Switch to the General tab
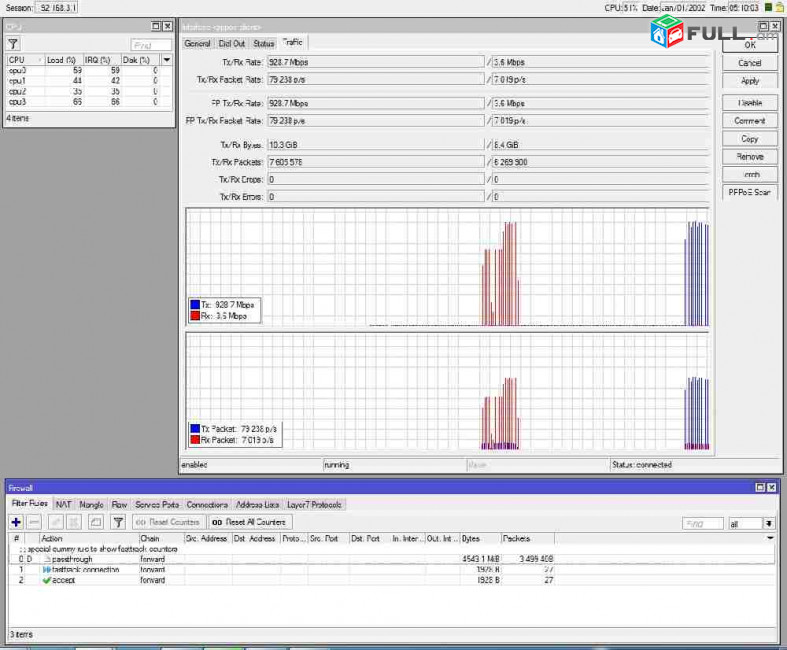Viewport: 787px width, 650px height. coord(197,44)
